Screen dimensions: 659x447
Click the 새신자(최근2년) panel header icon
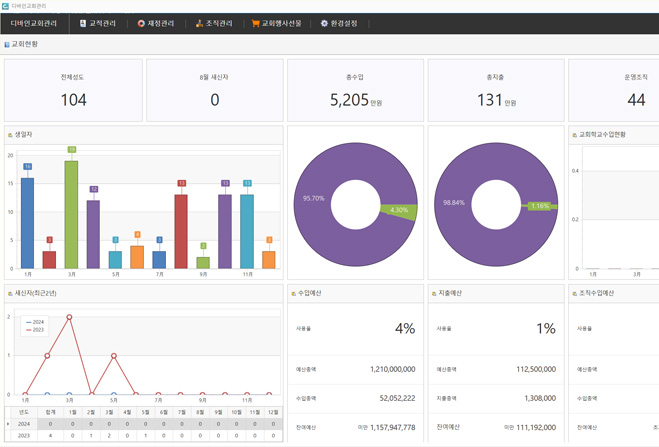coord(9,293)
